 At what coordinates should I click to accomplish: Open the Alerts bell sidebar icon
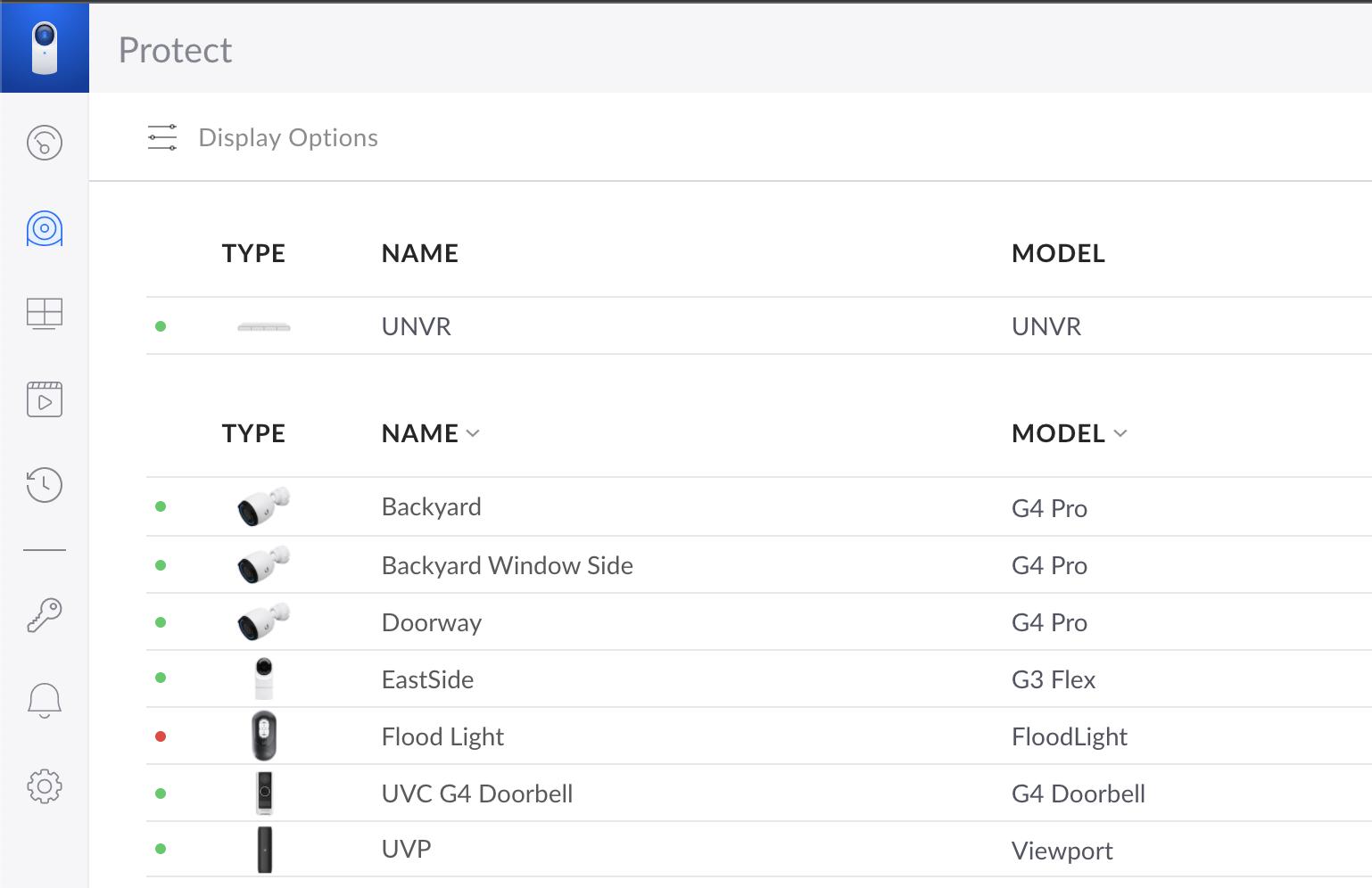click(45, 701)
